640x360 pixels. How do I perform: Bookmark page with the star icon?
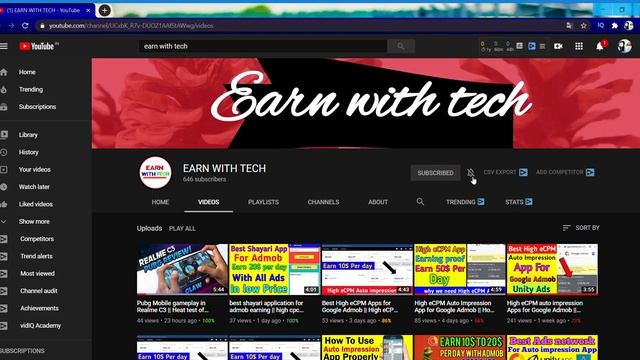584,25
